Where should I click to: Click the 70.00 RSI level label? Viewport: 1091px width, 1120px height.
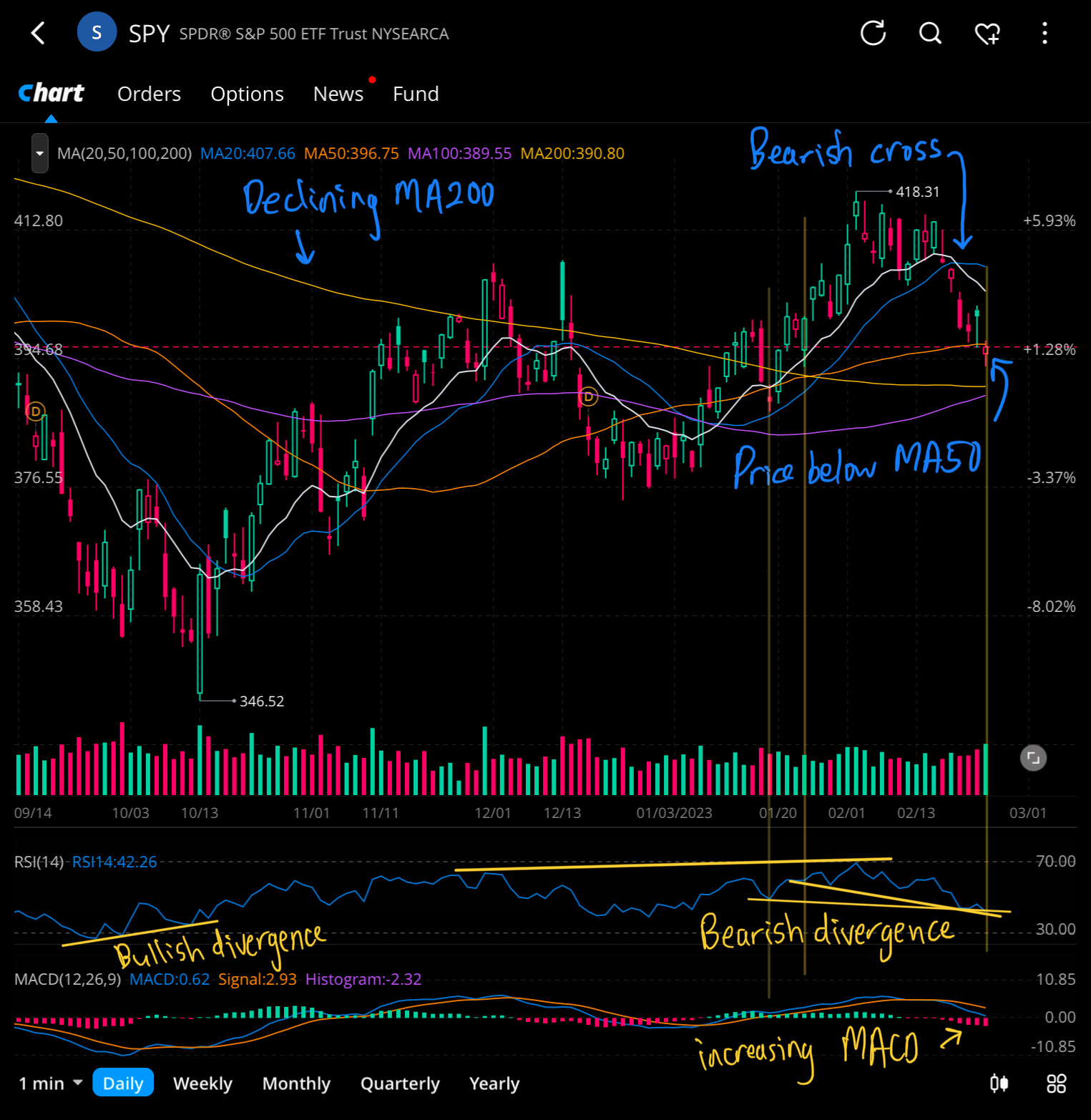1055,861
